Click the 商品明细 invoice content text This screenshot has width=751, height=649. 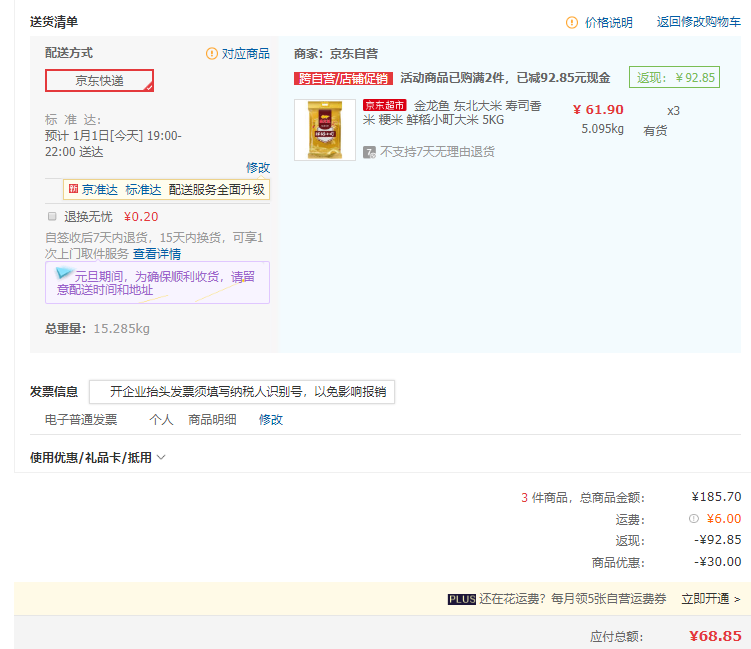pyautogui.click(x=212, y=420)
